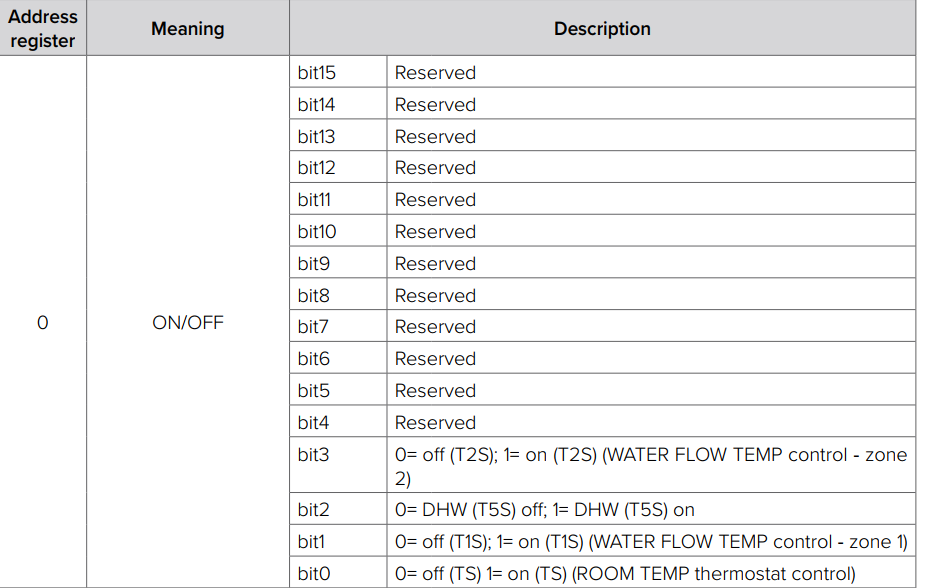This screenshot has width=939, height=588.
Task: Click the Description column header
Action: click(602, 28)
